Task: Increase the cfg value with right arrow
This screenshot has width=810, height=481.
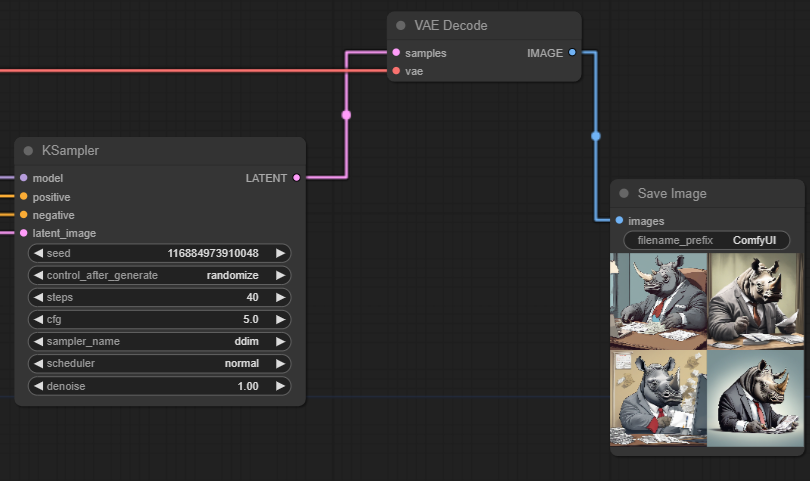Action: pyautogui.click(x=281, y=320)
